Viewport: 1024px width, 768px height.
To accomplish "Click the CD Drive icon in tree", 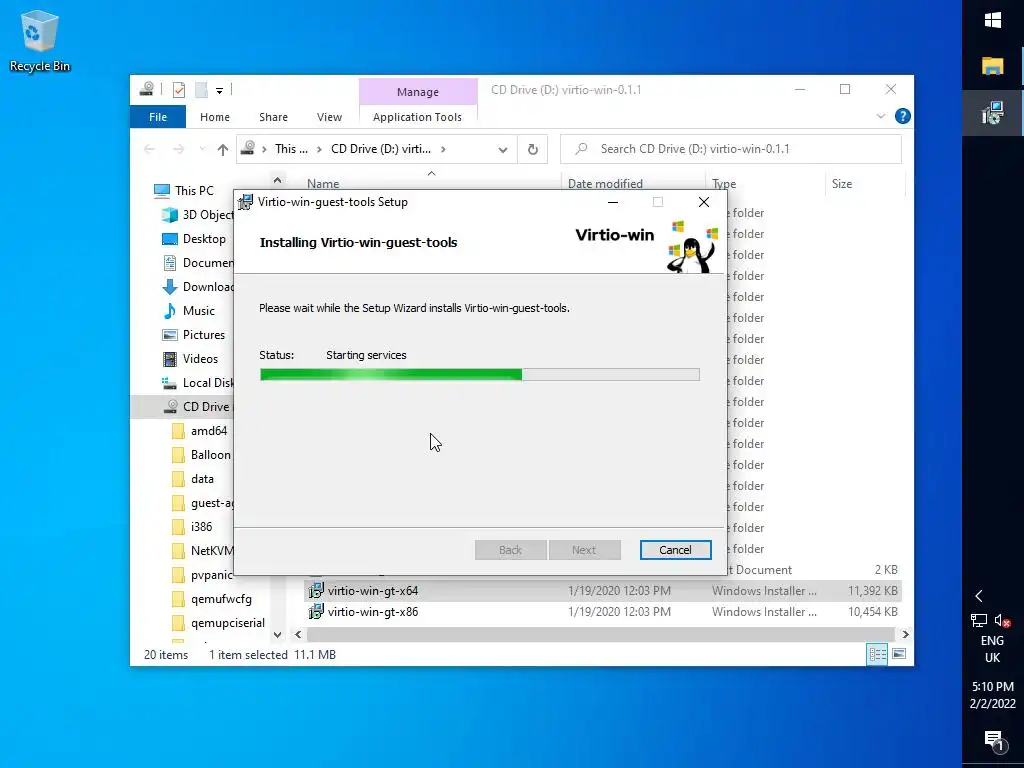I will (171, 407).
